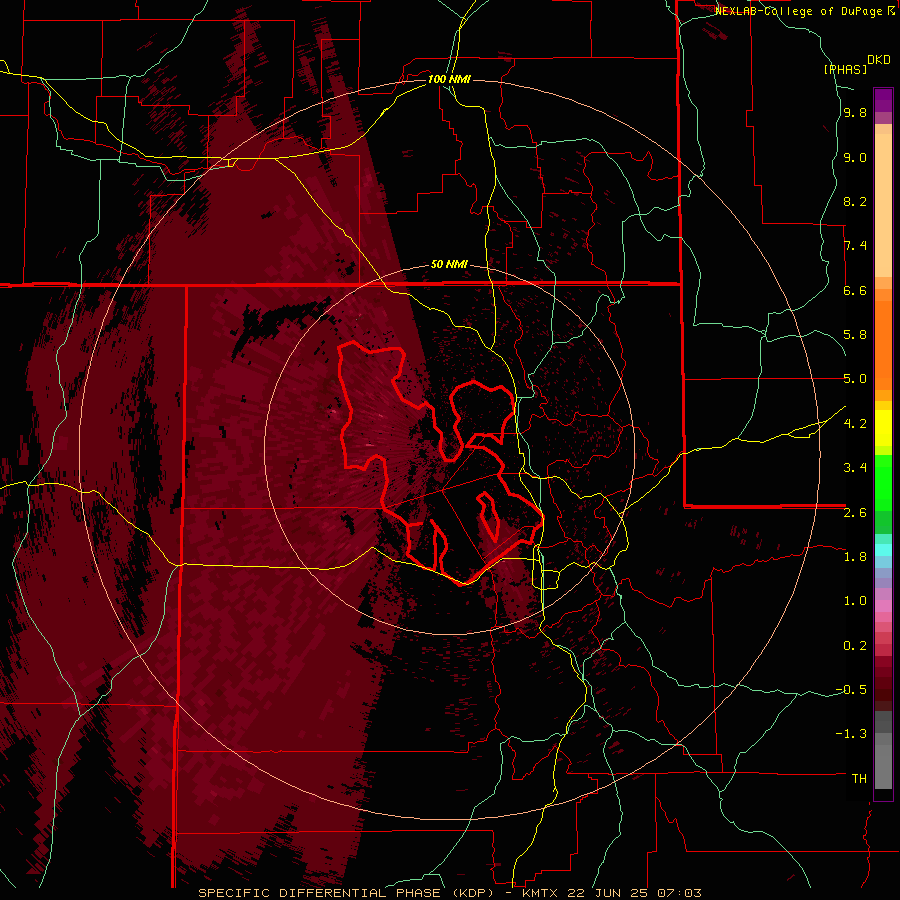Click the 0.2 legend value

tap(855, 646)
